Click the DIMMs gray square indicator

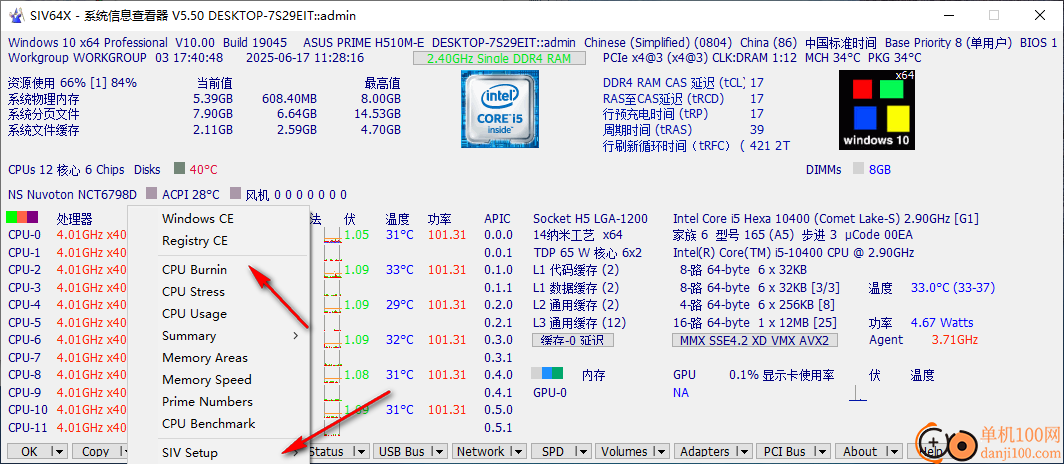[x=858, y=169]
